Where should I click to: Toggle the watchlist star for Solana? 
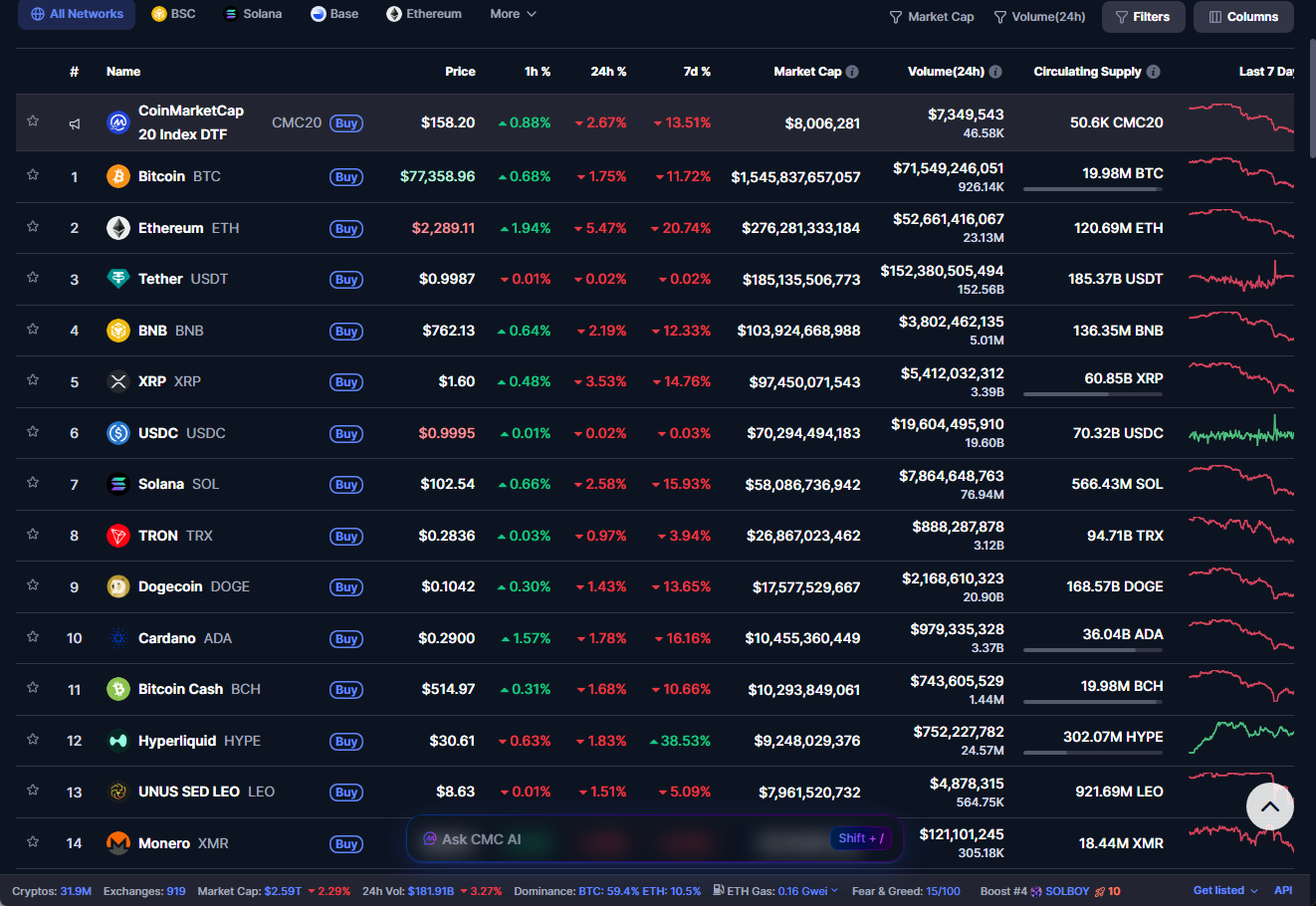[33, 483]
